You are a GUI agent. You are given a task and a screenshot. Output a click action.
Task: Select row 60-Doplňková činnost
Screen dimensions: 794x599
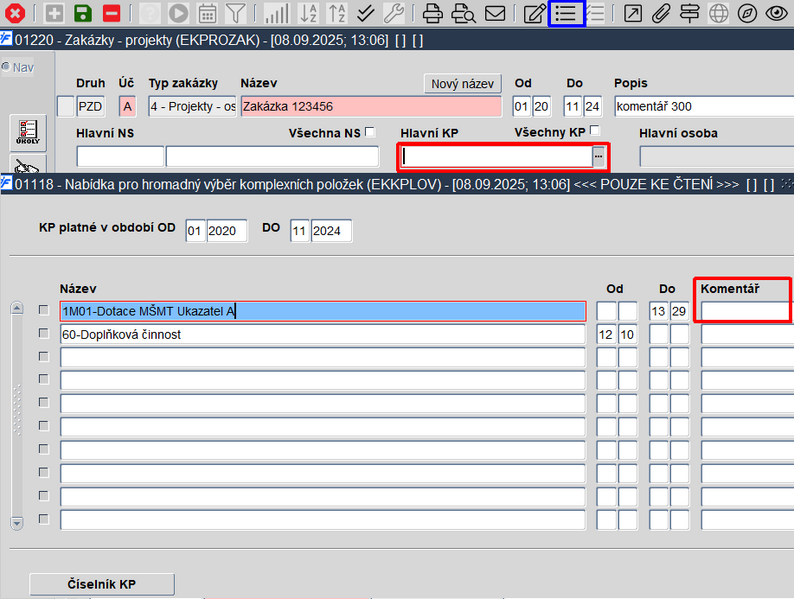pos(323,334)
